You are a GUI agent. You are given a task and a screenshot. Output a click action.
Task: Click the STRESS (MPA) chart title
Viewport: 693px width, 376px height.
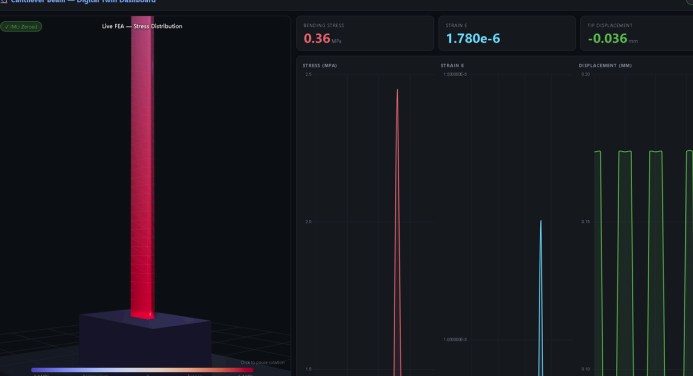click(320, 65)
